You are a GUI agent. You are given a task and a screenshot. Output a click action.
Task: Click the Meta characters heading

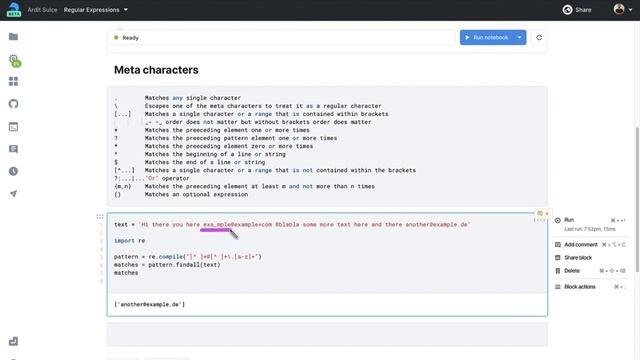pyautogui.click(x=156, y=70)
